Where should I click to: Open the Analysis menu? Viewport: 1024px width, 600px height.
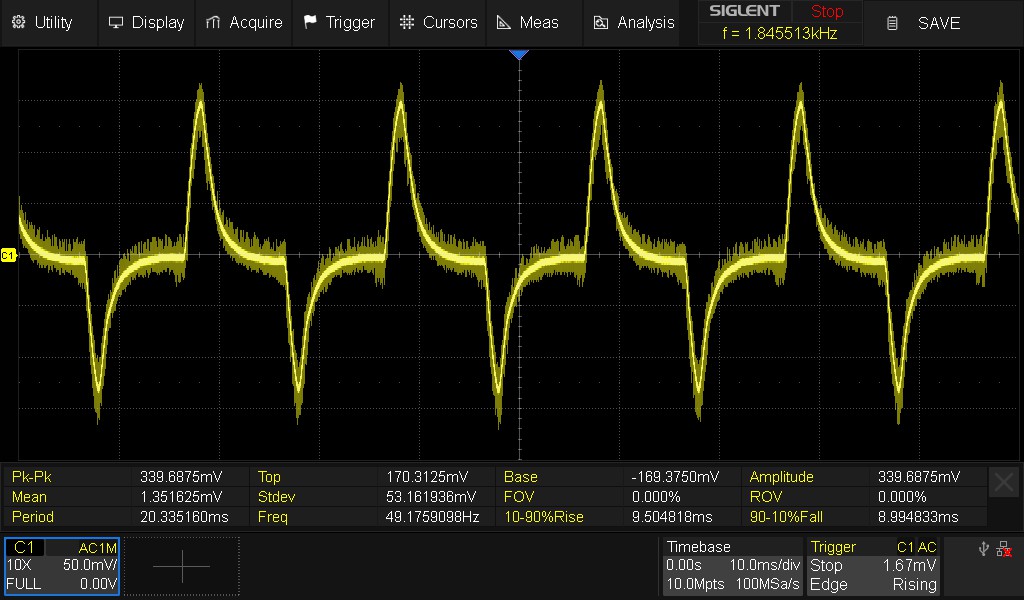coord(633,22)
